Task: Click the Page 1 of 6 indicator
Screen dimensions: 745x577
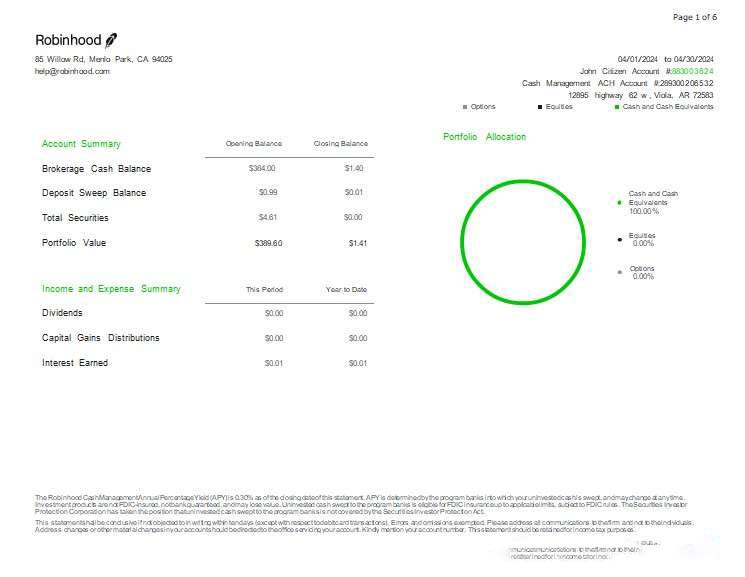Action: (694, 17)
